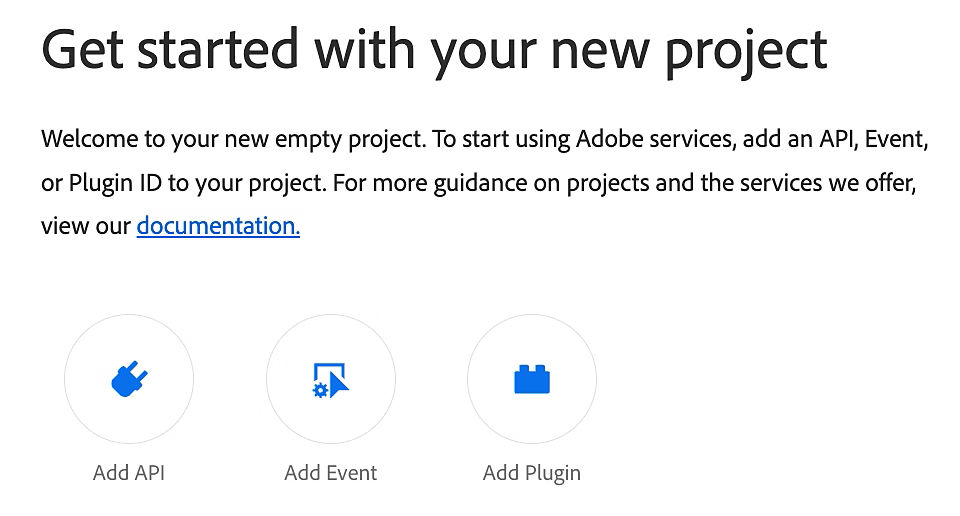Screen dimensions: 960x516
Task: Click the word "Event," ending the first paragraph line
Action: coord(896,140)
